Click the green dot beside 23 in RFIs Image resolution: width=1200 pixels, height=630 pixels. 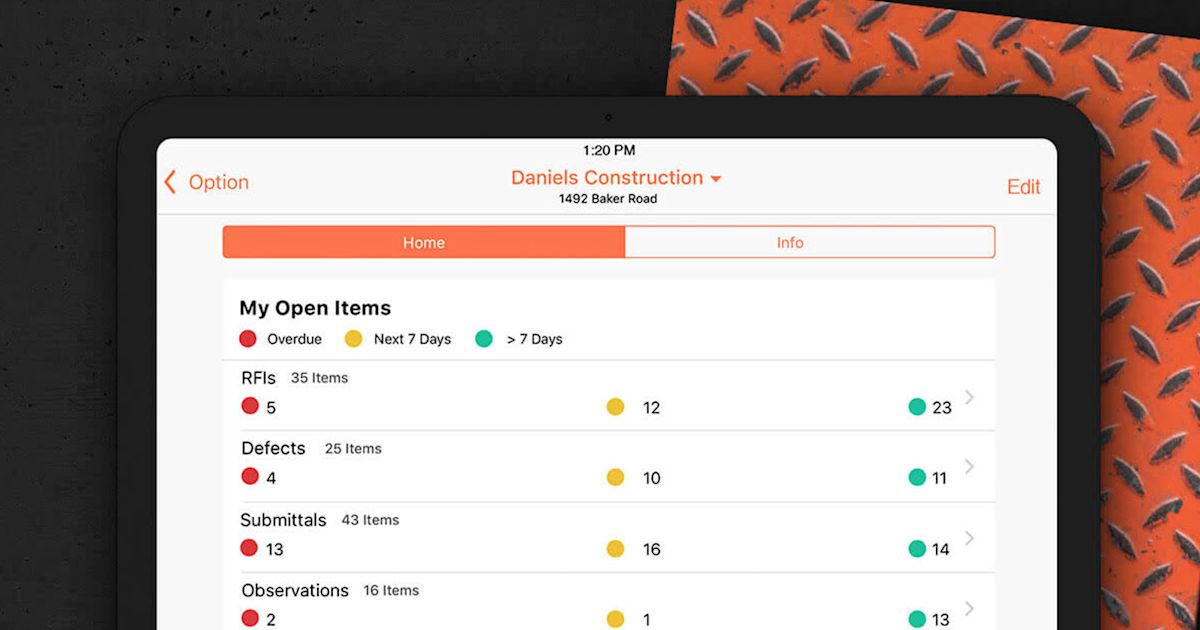click(917, 406)
